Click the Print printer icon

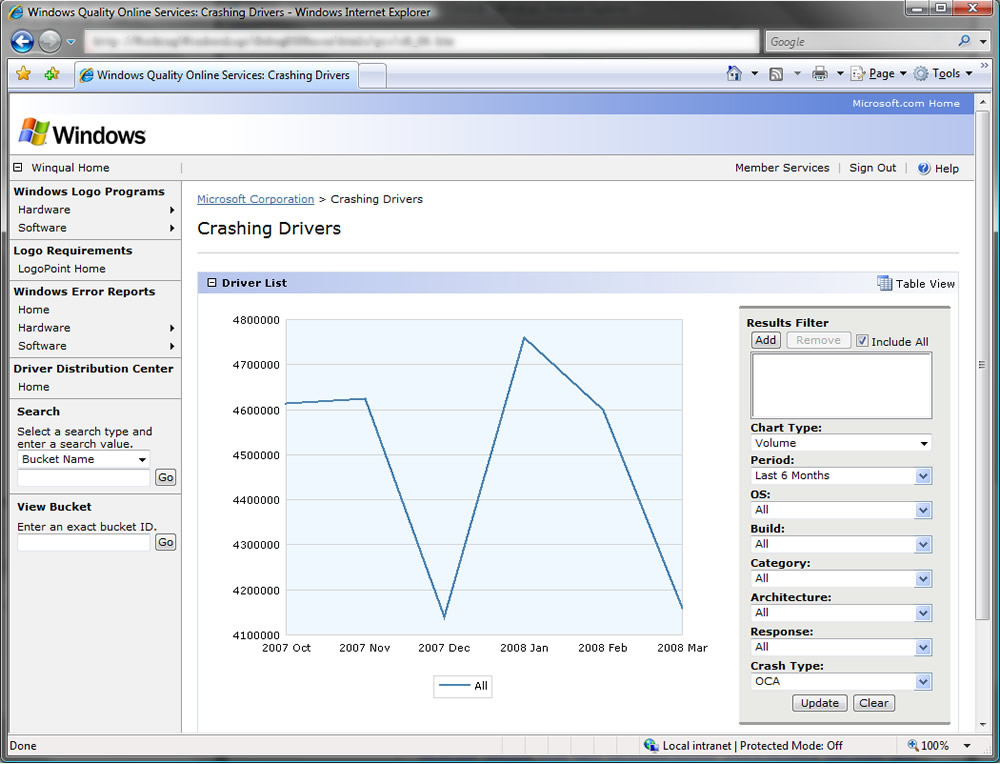(x=820, y=74)
